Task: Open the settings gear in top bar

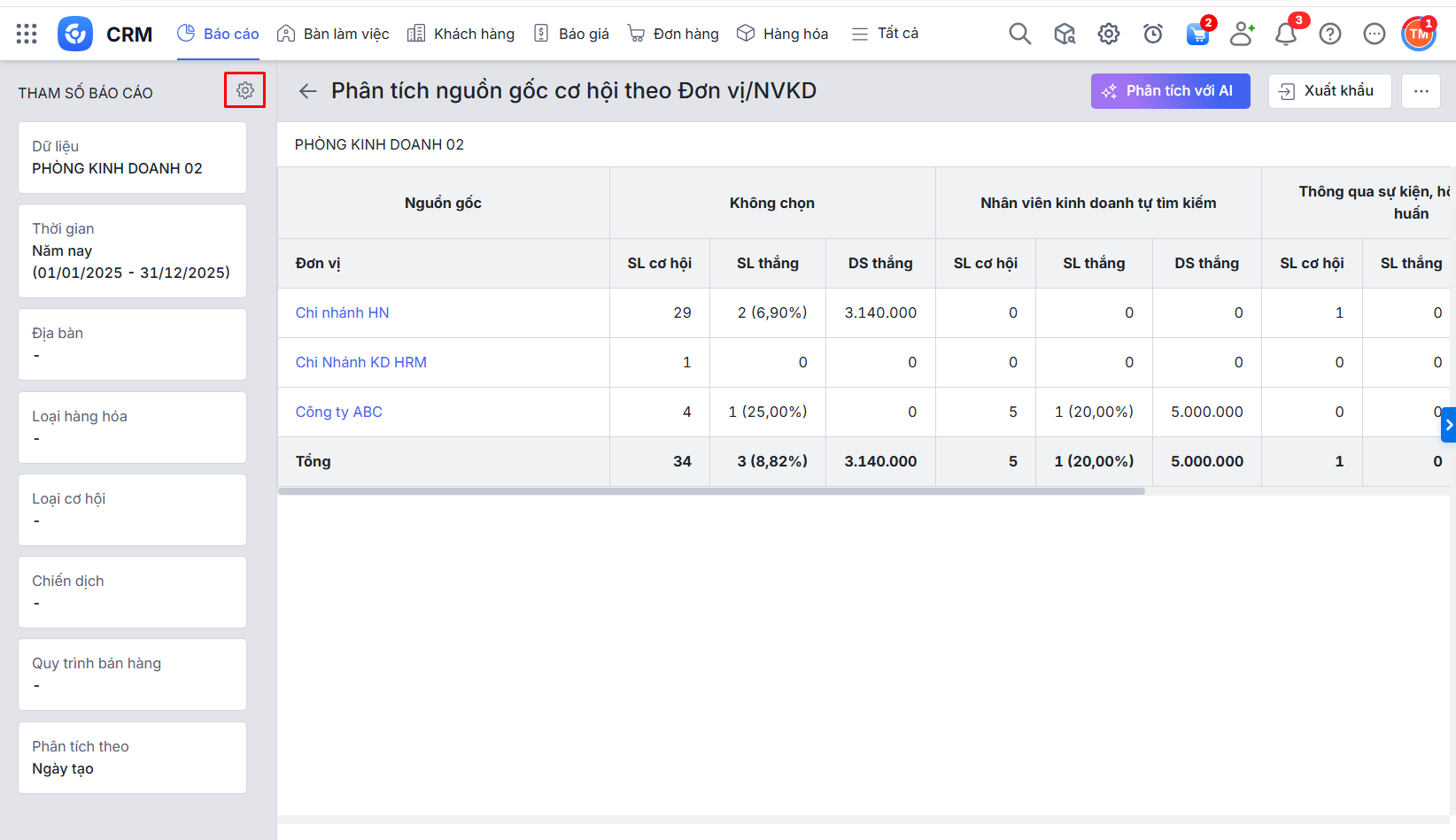Action: click(1108, 34)
